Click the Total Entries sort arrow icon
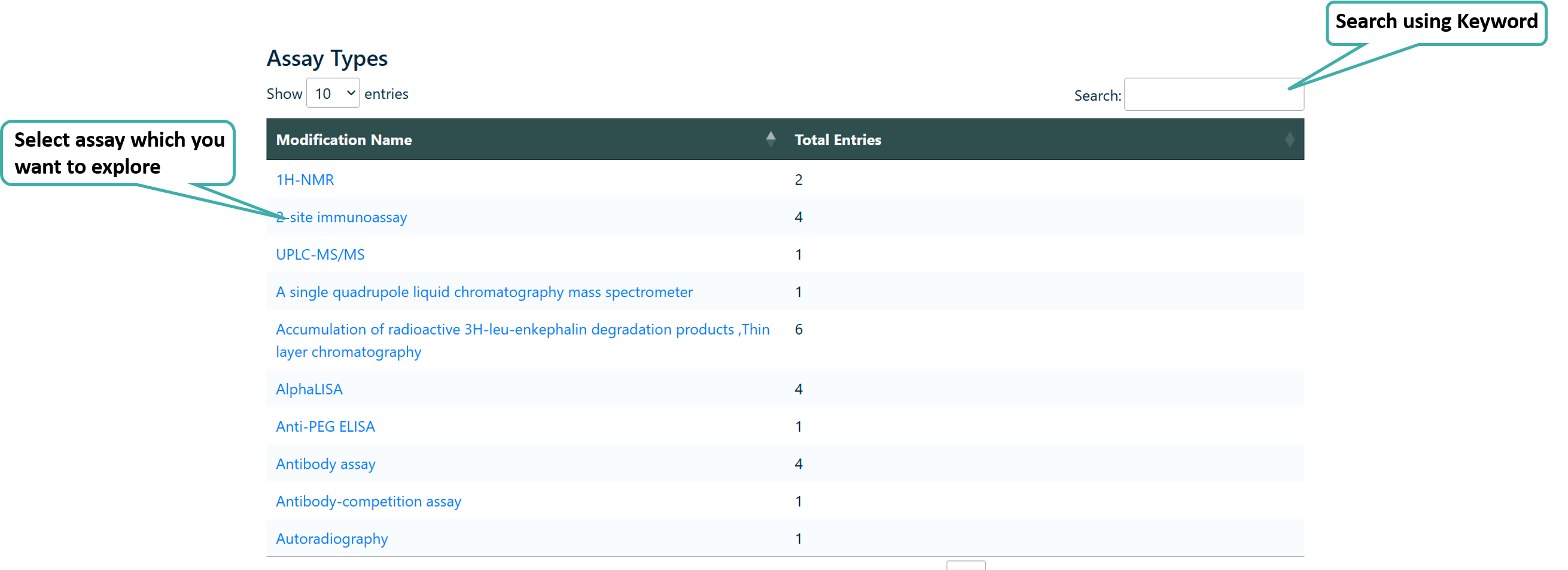The image size is (1568, 570). (1289, 140)
